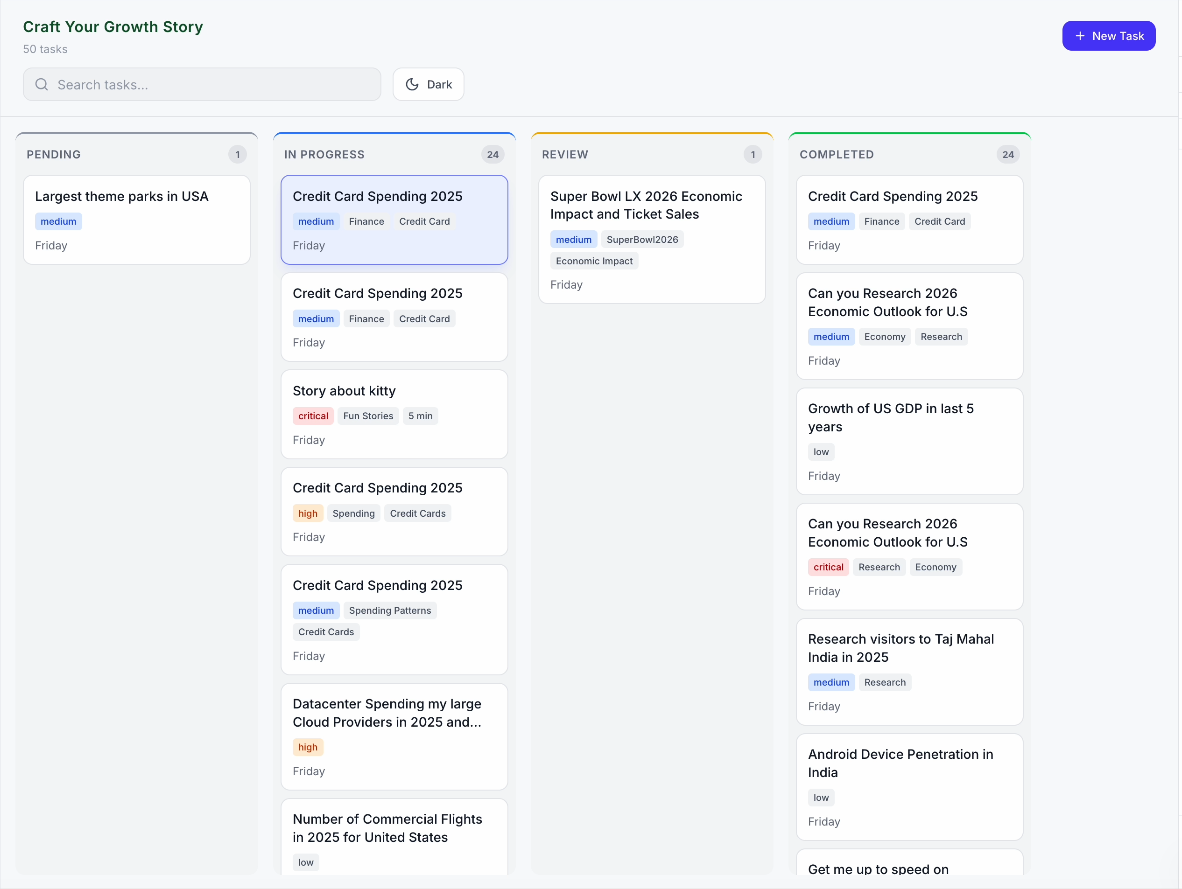Image resolution: width=1182 pixels, height=889 pixels.
Task: Click the critical priority badge on Story about kitty
Action: pyautogui.click(x=312, y=415)
